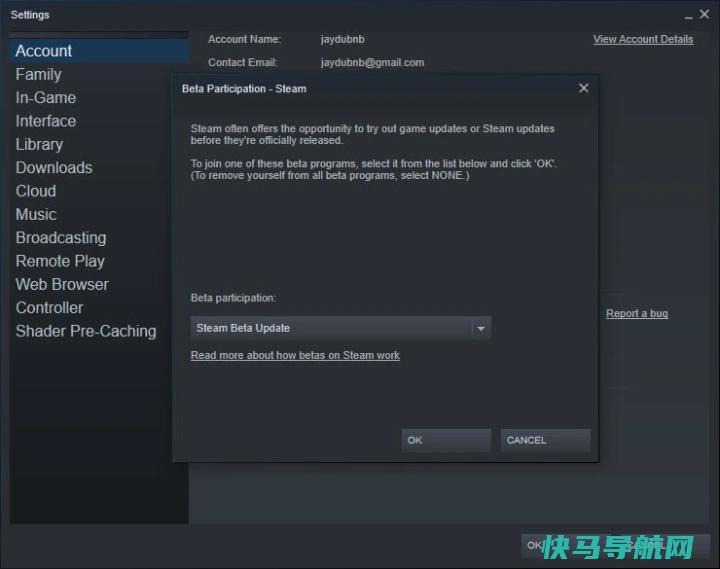Click the Account Name label
The height and width of the screenshot is (569, 720).
244,39
